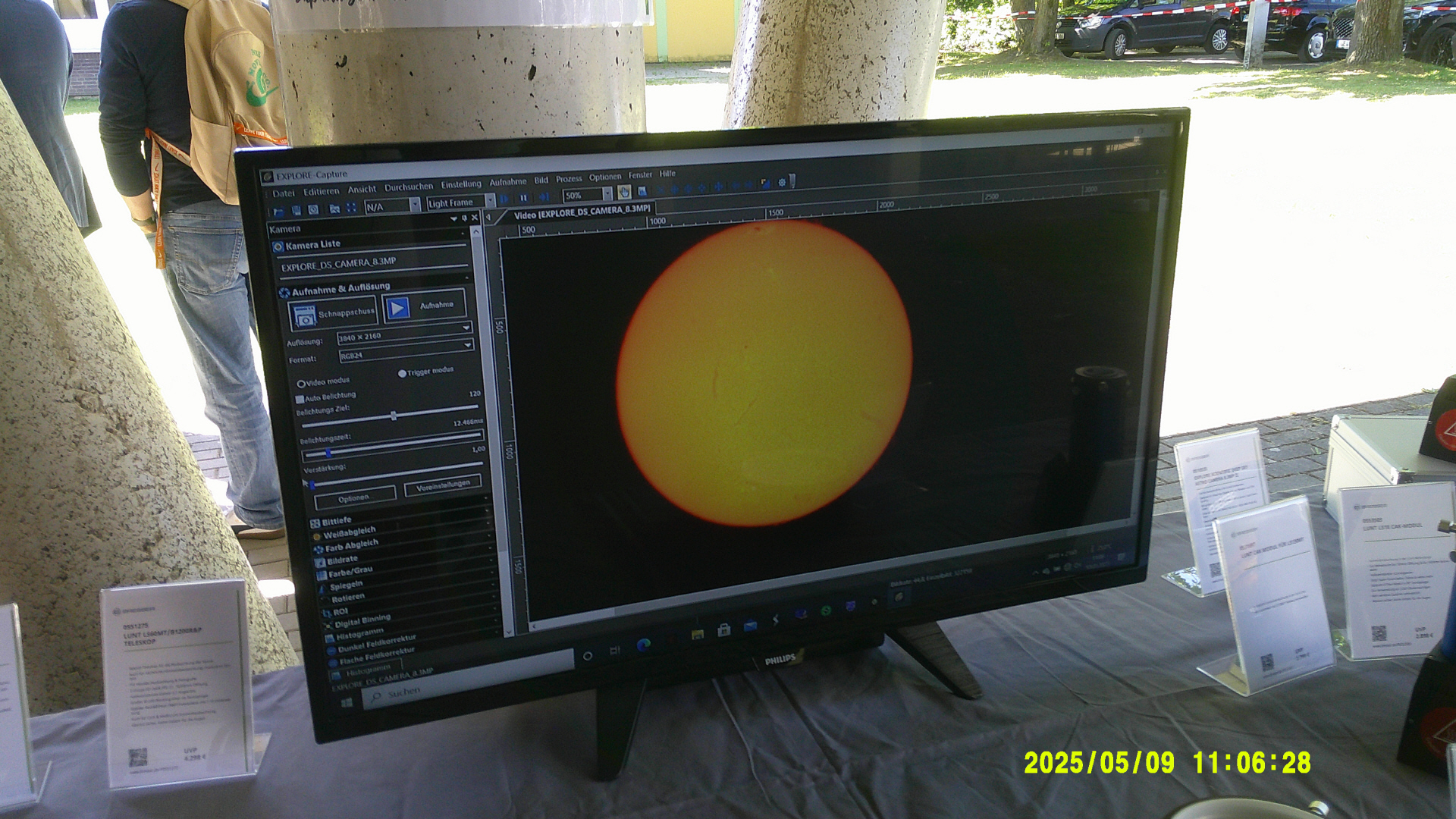The width and height of the screenshot is (1456, 819).
Task: Open the Kamera panel dropdown arrow
Action: [453, 219]
